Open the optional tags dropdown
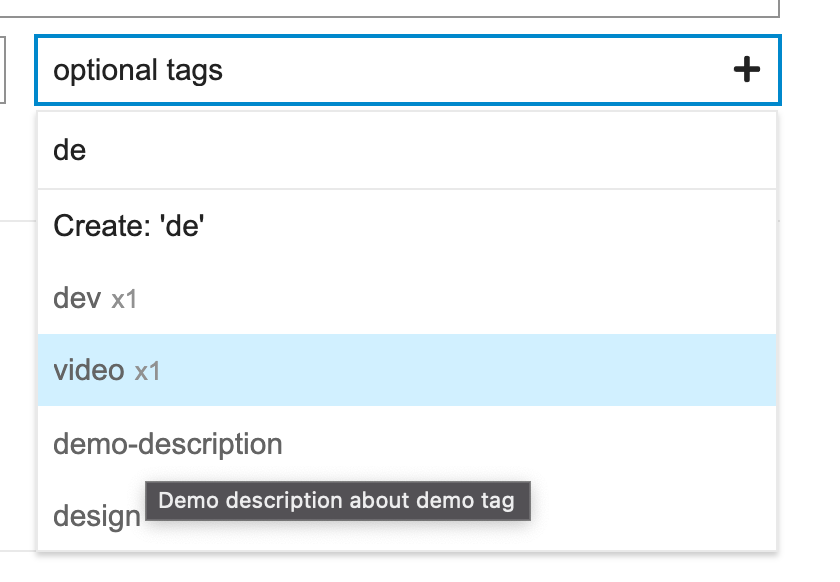840x582 pixels. (408, 70)
